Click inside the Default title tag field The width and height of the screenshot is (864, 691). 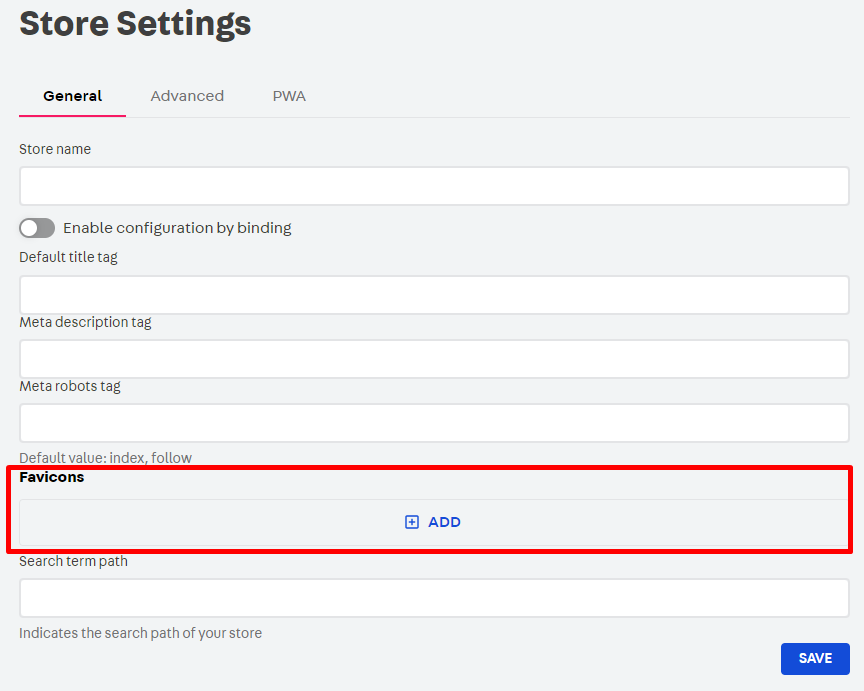pyautogui.click(x=434, y=295)
